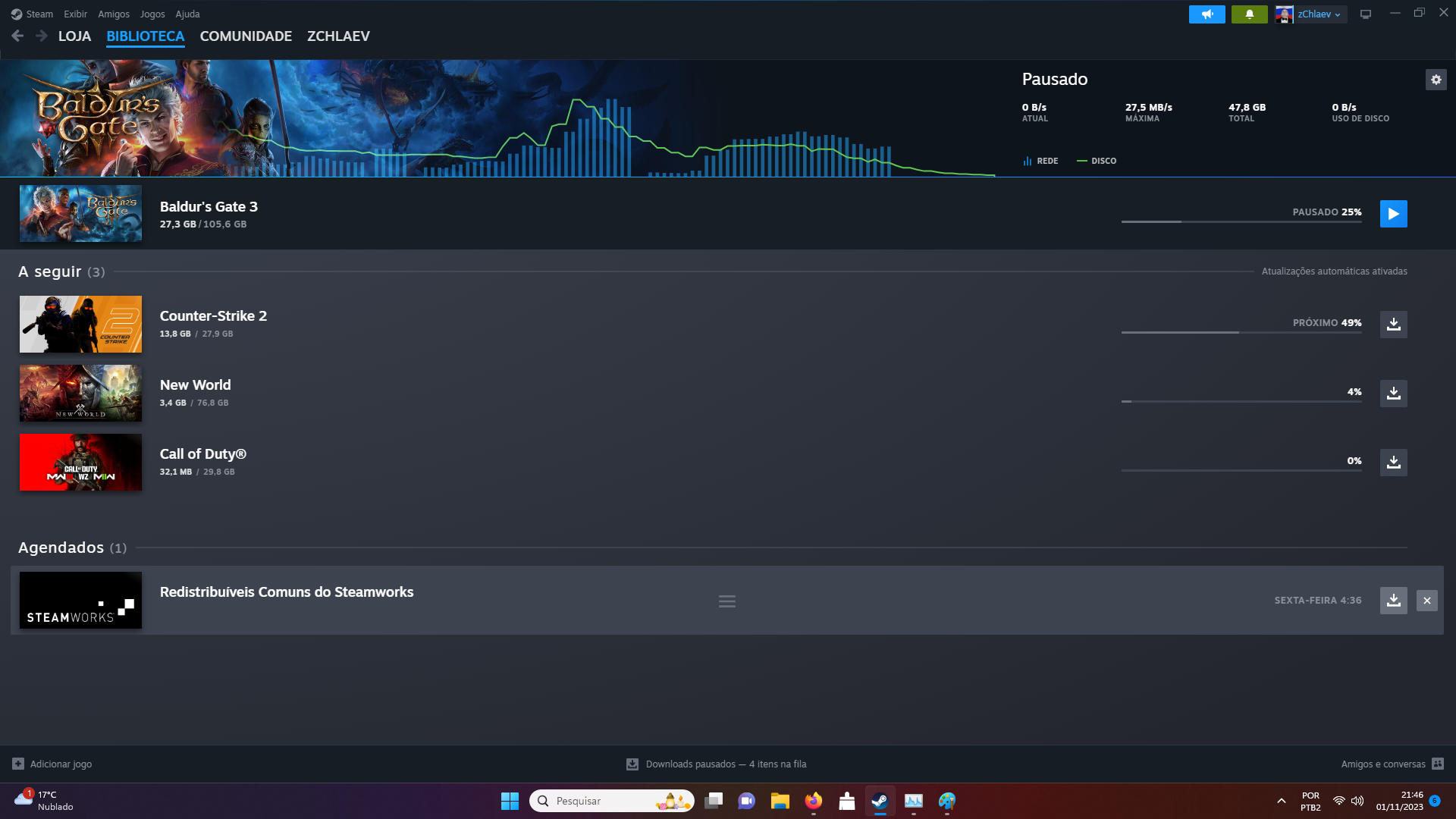Click the Baldur's Gate 3 progress bar

click(1241, 221)
